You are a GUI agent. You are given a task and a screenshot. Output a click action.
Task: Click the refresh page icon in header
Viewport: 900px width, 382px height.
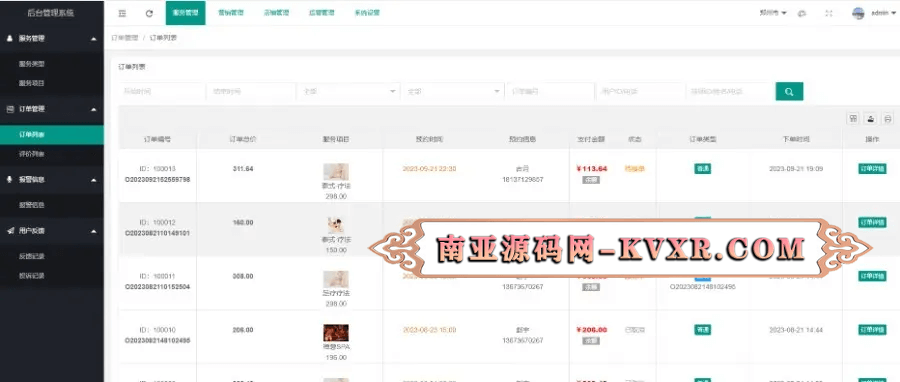coord(149,13)
